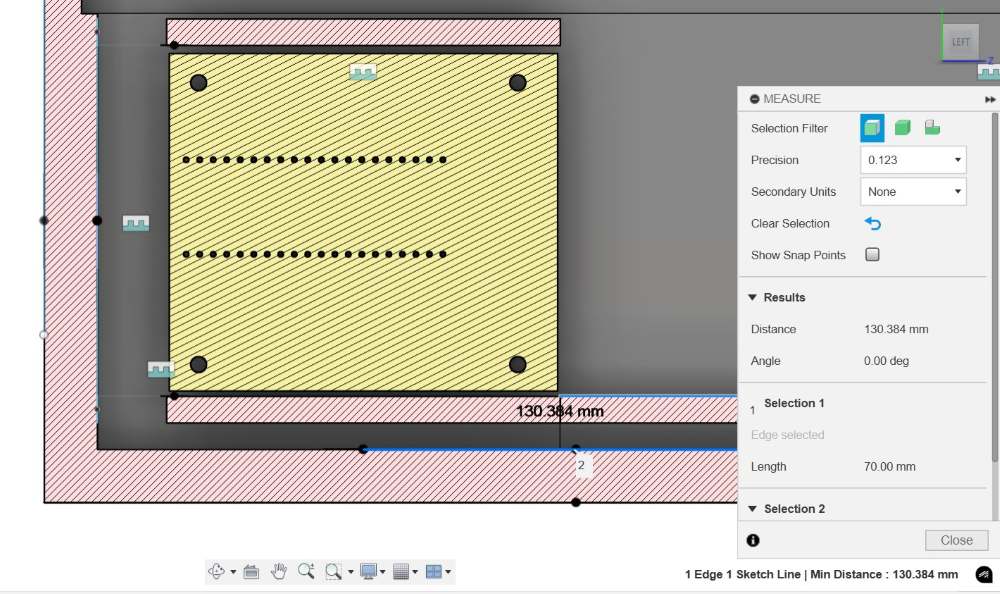Open the Zoom Window dropdown arrow
This screenshot has height=594, width=1000.
click(x=350, y=572)
